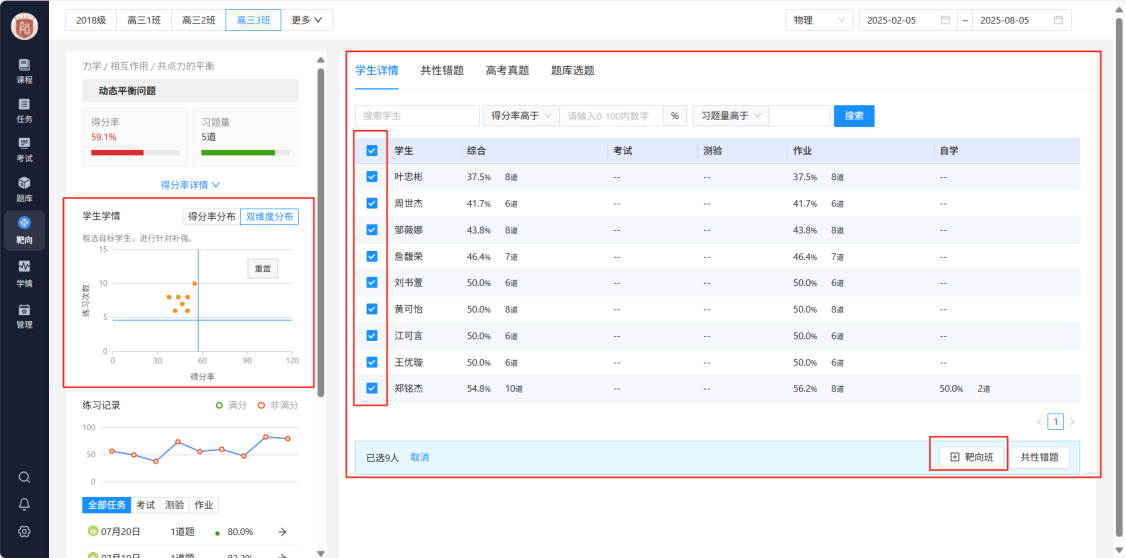Select the 学生详情 tab

pyautogui.click(x=377, y=70)
